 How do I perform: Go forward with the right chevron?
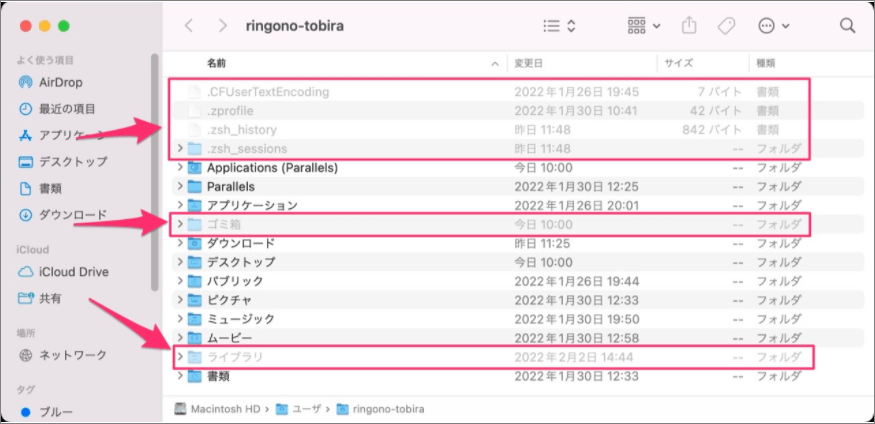click(223, 26)
